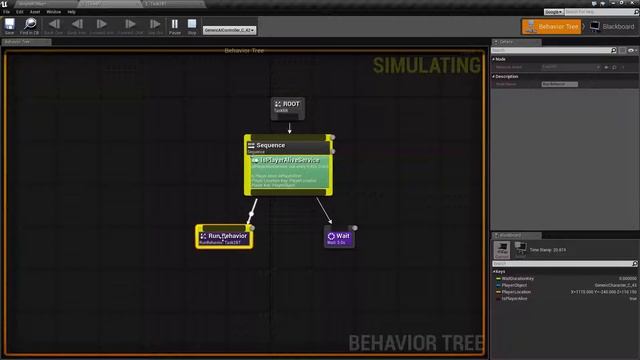
Task: Click the Details search magnifier icon
Action: [613, 50]
